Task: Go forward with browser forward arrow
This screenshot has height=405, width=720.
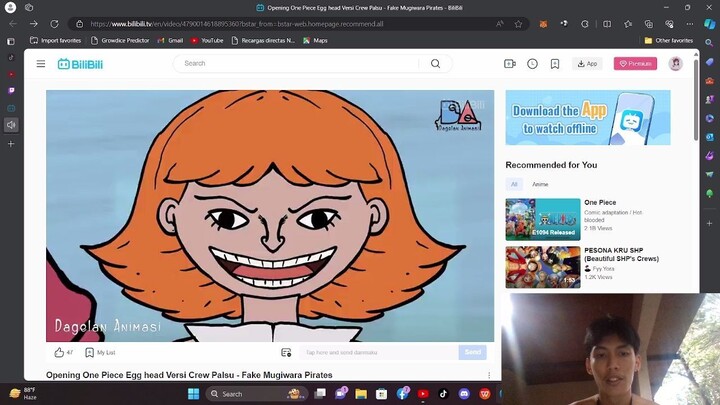Action: pos(34,24)
